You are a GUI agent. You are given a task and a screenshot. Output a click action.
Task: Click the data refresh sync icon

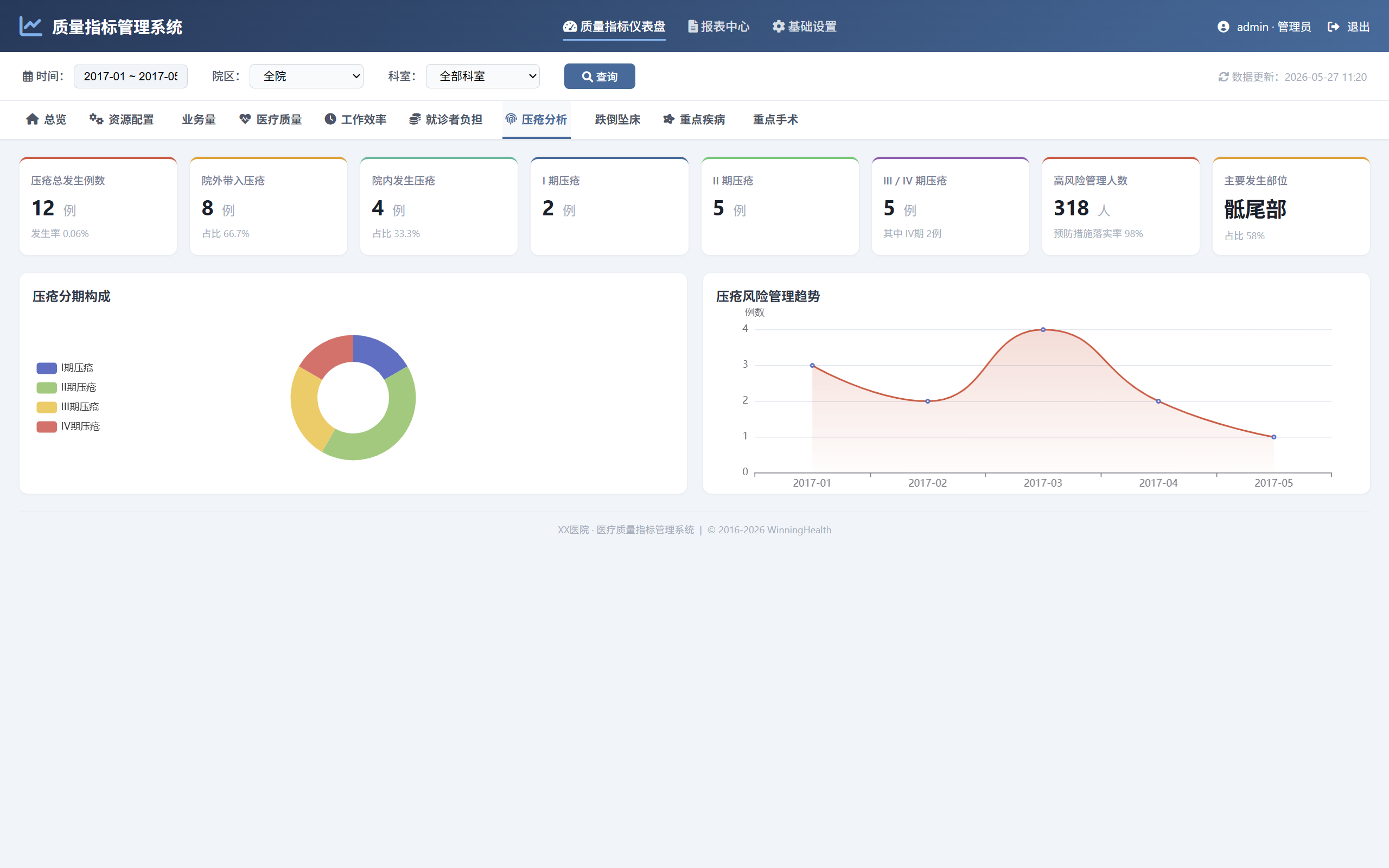coord(1223,77)
